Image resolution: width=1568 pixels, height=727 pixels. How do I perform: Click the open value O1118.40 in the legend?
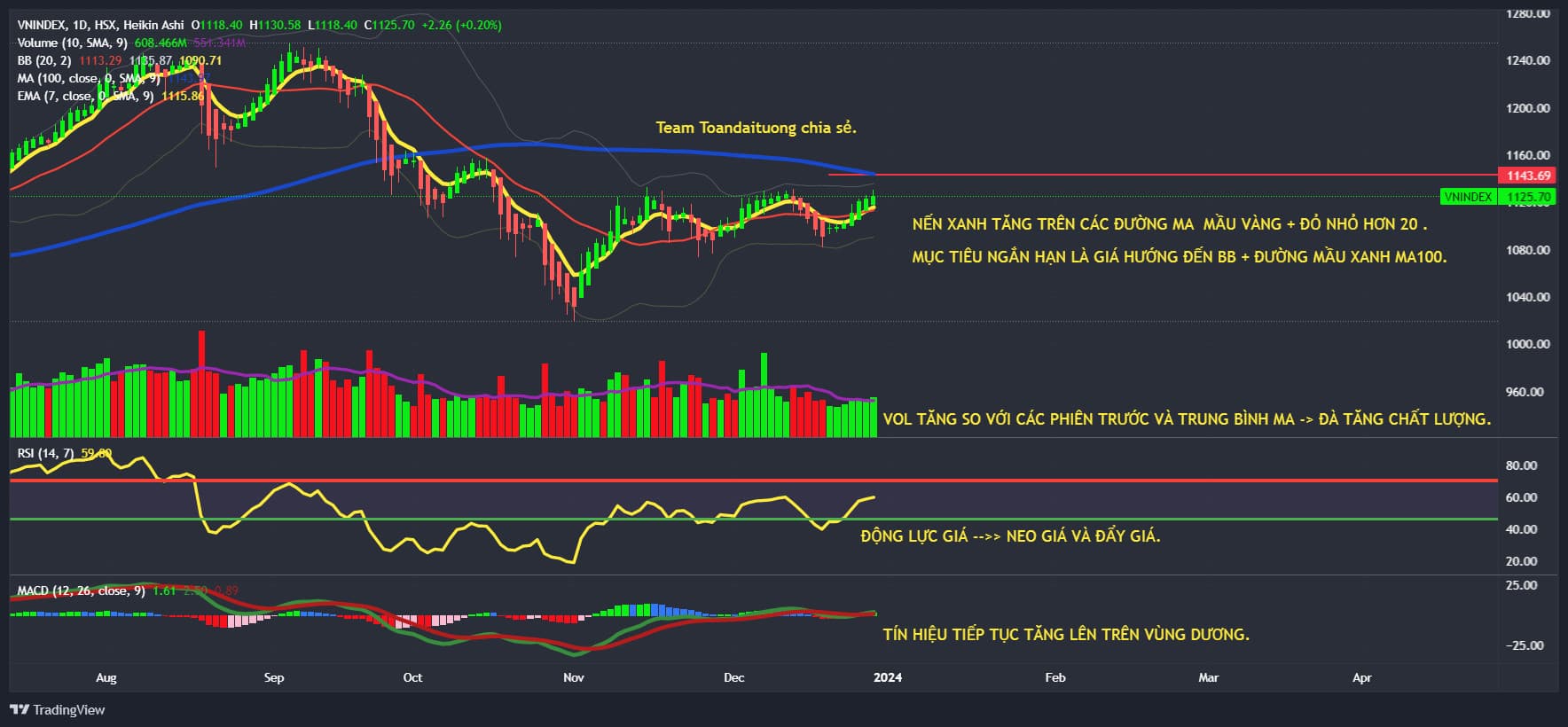click(217, 25)
